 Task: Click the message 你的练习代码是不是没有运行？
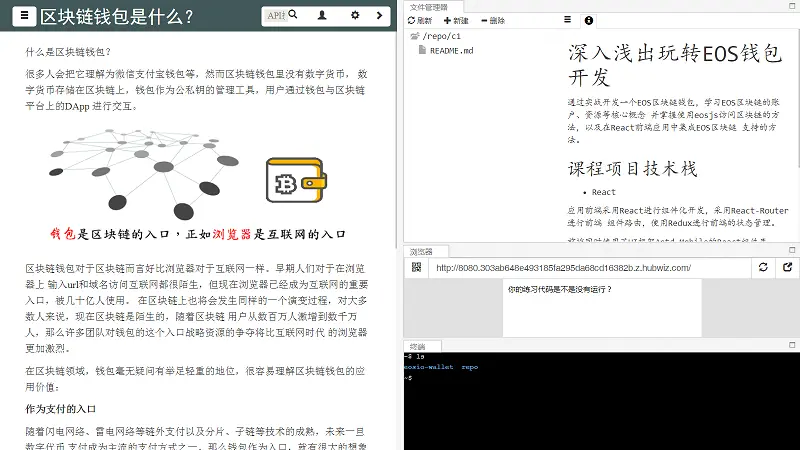(x=559, y=289)
